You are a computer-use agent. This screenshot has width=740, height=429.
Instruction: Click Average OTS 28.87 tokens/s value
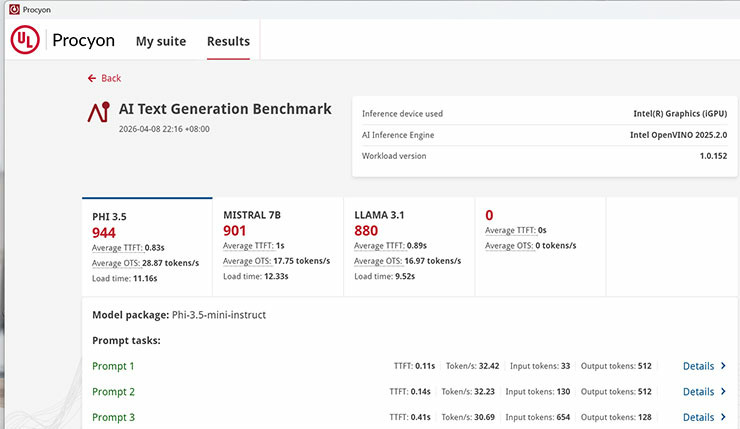[170, 263]
